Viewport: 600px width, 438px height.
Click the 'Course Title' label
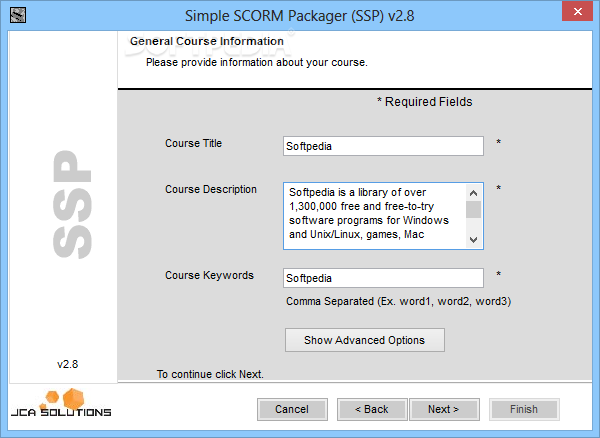pos(193,143)
